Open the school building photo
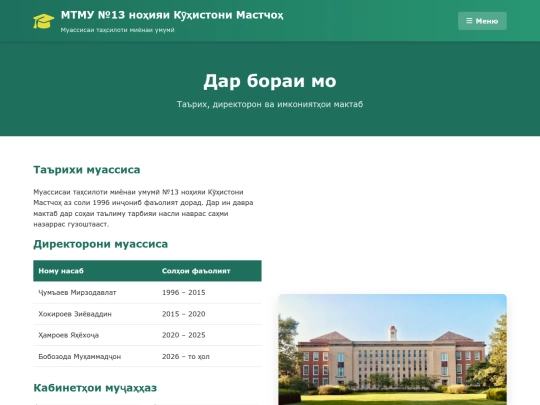Image resolution: width=540 pixels, height=405 pixels. (393, 350)
